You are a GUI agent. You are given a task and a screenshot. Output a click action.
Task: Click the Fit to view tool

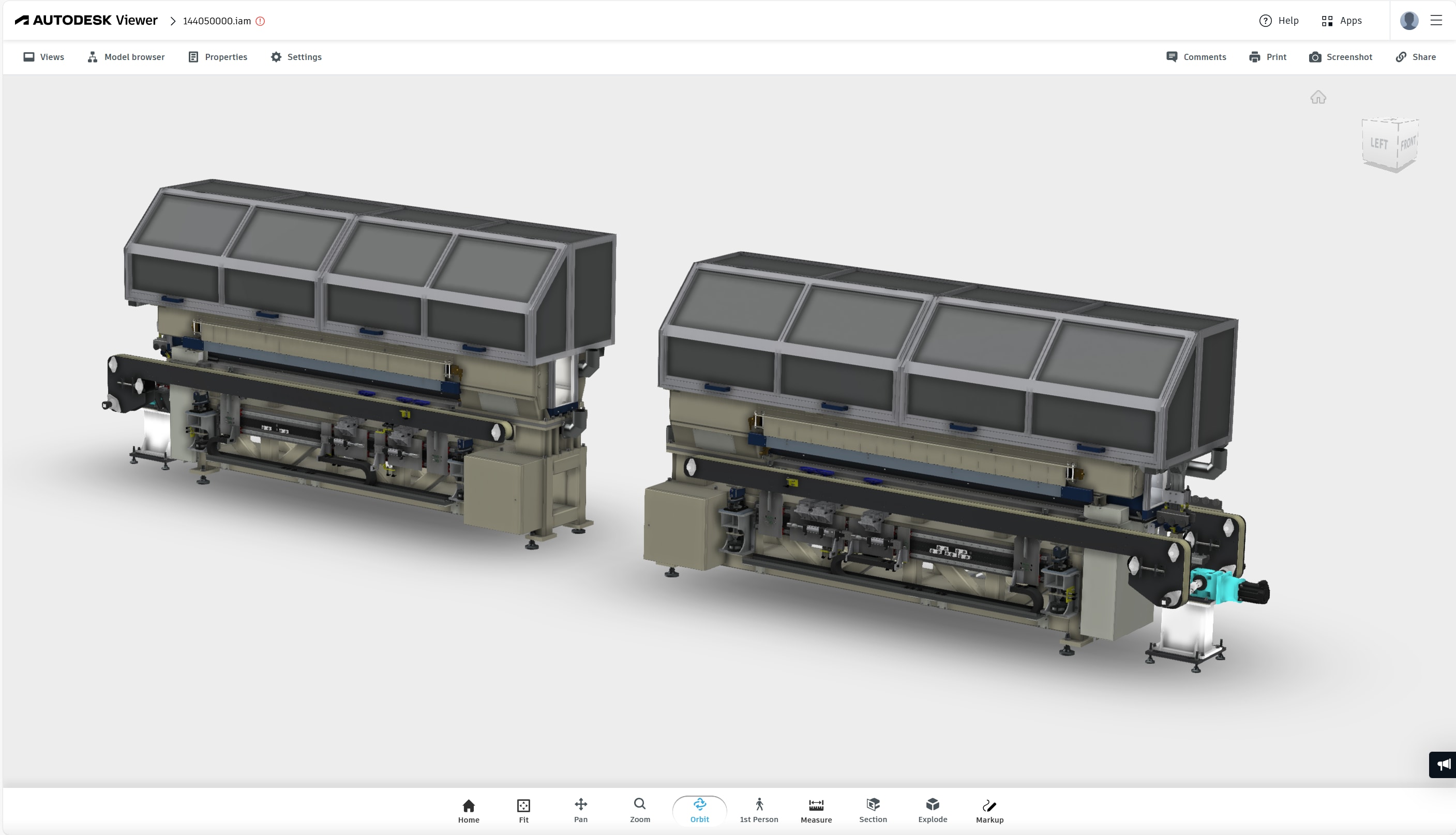pos(523,810)
